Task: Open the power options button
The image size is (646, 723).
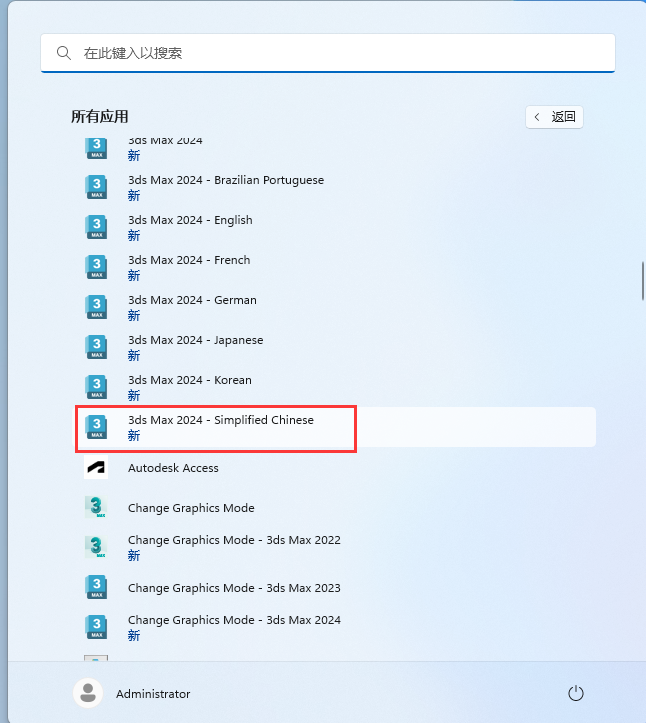Action: click(x=575, y=693)
